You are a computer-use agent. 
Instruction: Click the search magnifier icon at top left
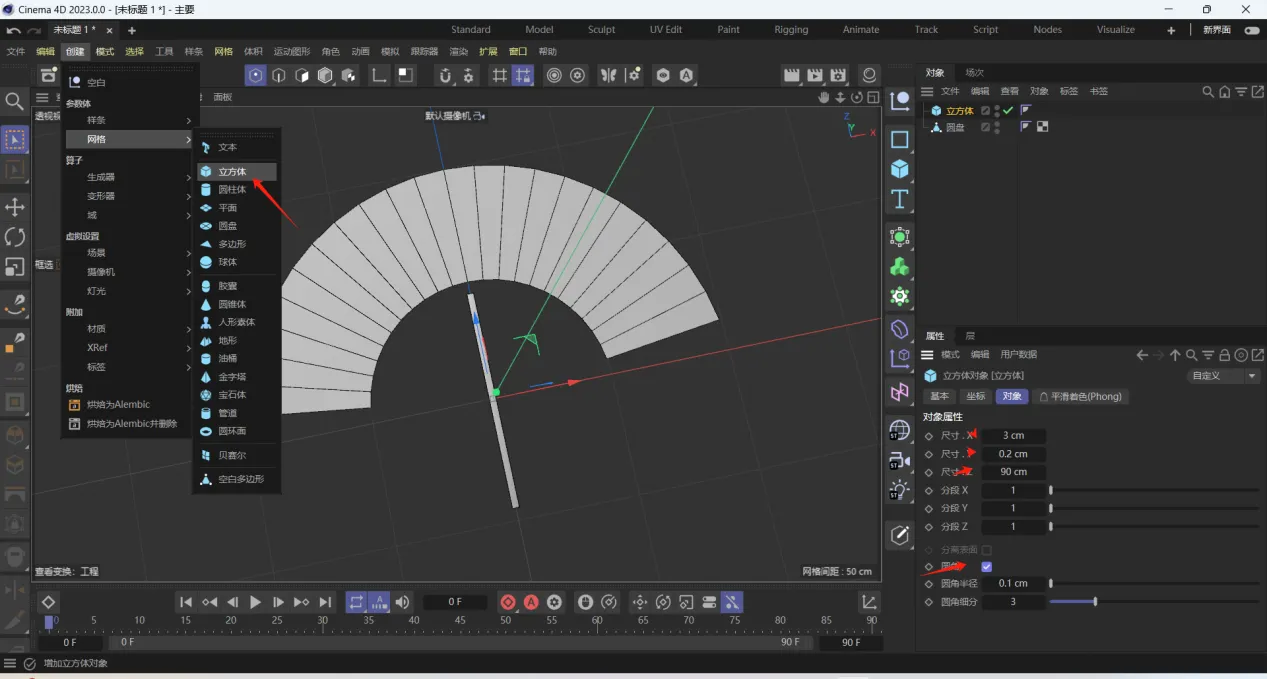[14, 101]
